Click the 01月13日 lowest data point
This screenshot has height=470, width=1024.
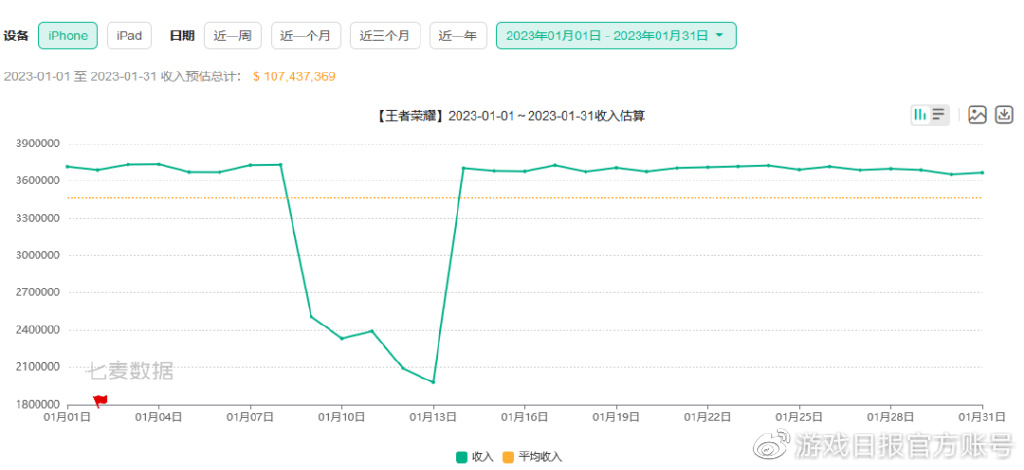tap(433, 382)
